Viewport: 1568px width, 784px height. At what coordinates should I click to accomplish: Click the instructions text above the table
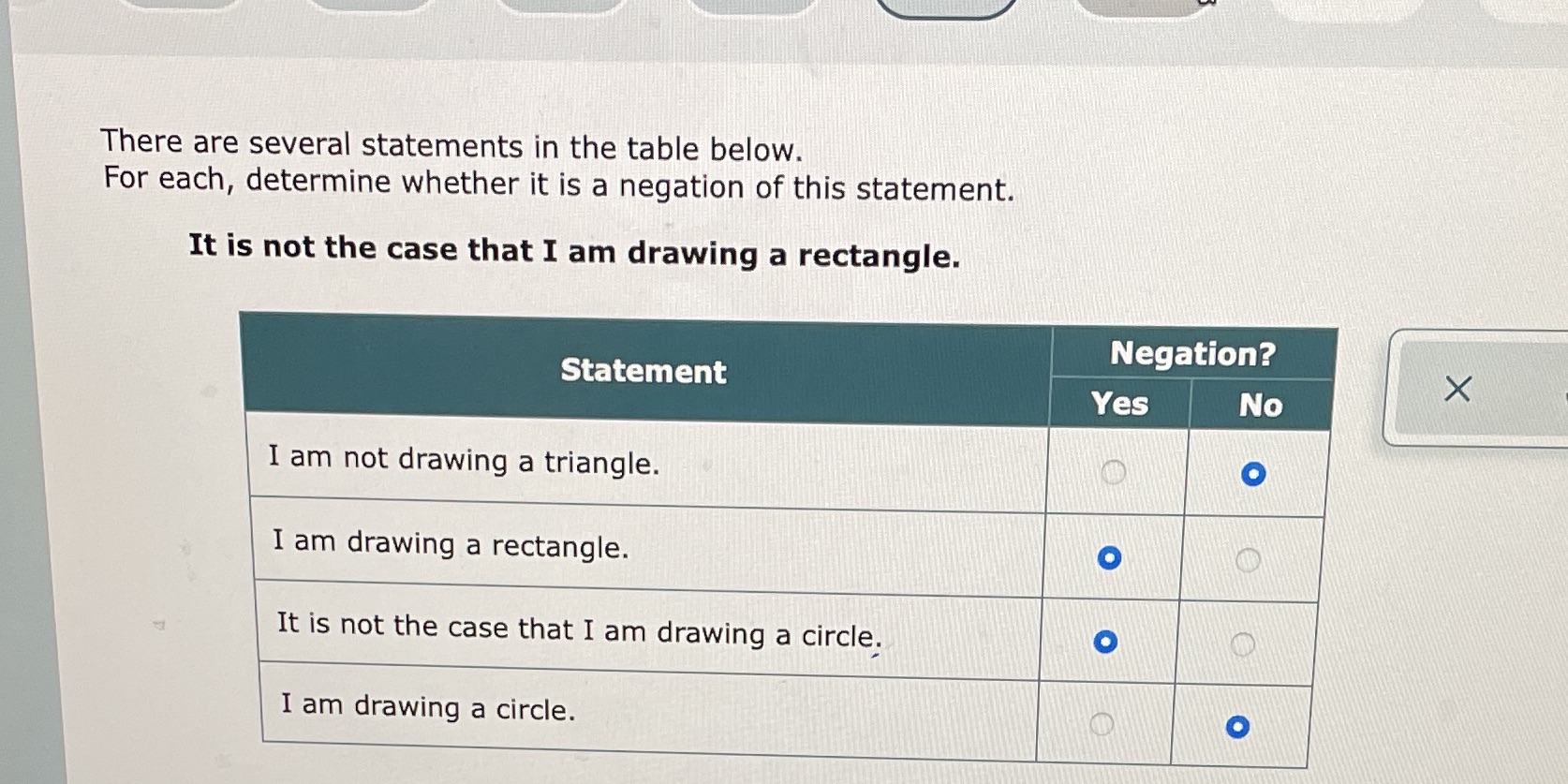[559, 164]
